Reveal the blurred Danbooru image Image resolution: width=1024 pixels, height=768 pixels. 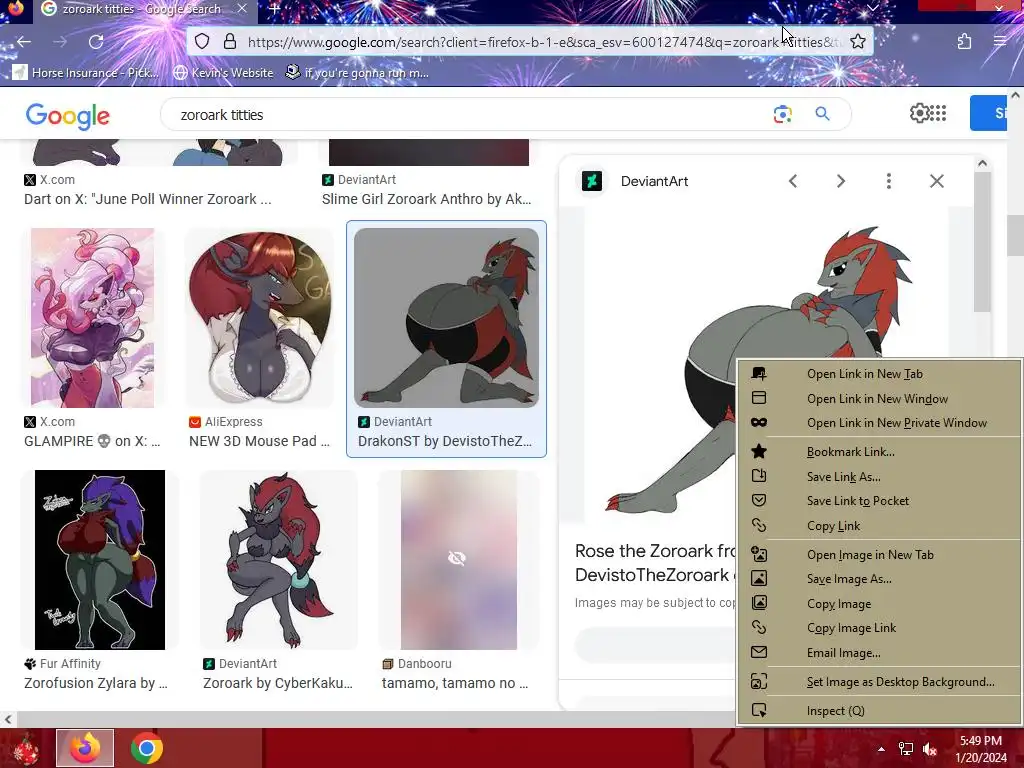tap(457, 558)
